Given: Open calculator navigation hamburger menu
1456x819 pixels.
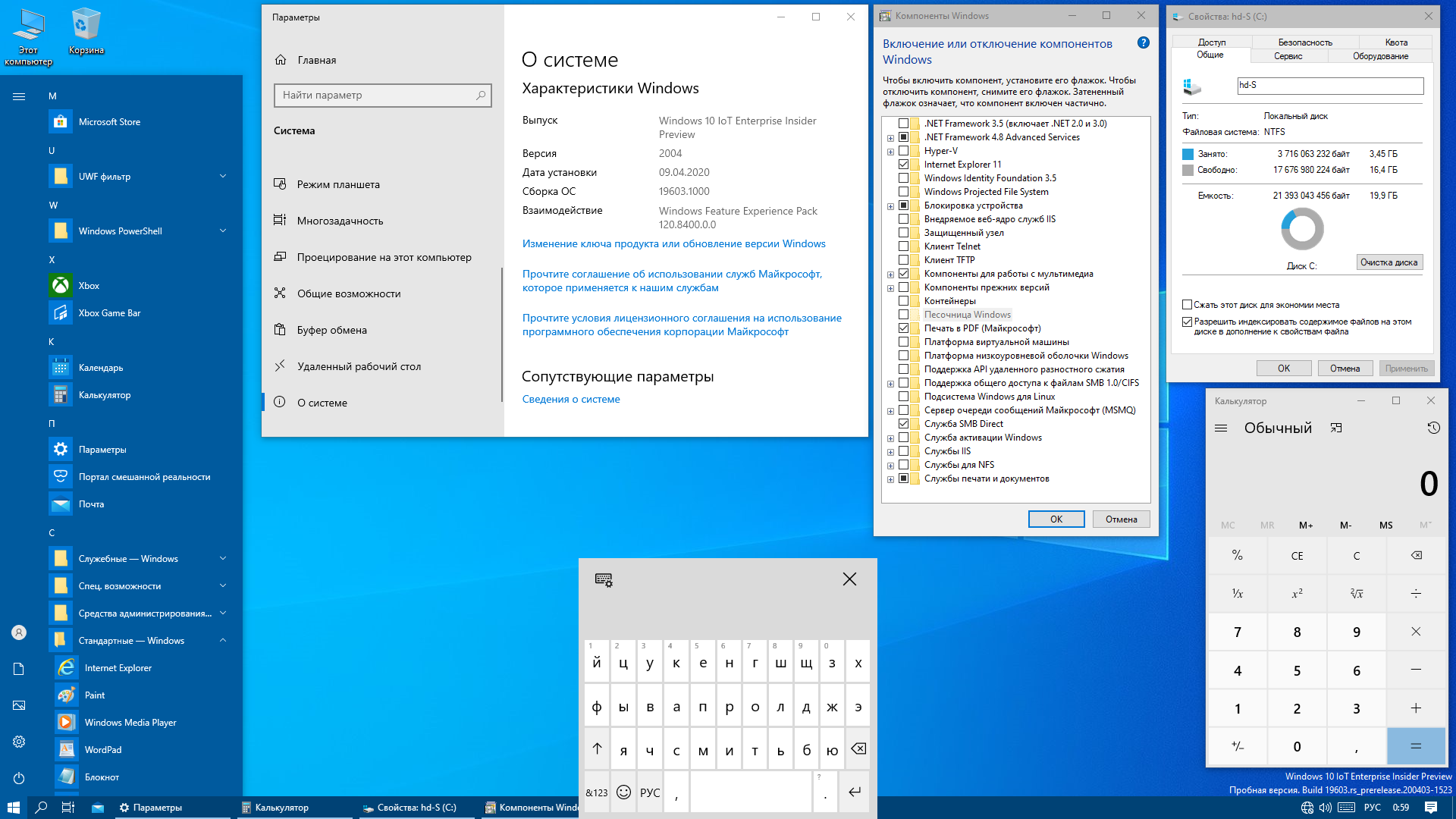Looking at the screenshot, I should 1221,428.
